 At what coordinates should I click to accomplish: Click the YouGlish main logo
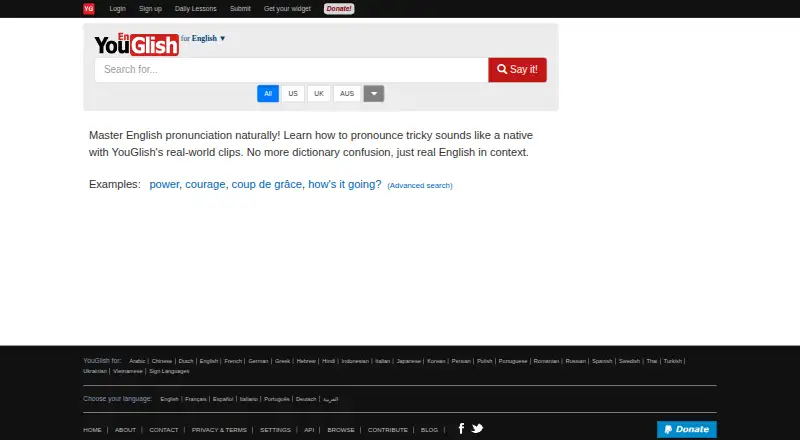pyautogui.click(x=137, y=44)
